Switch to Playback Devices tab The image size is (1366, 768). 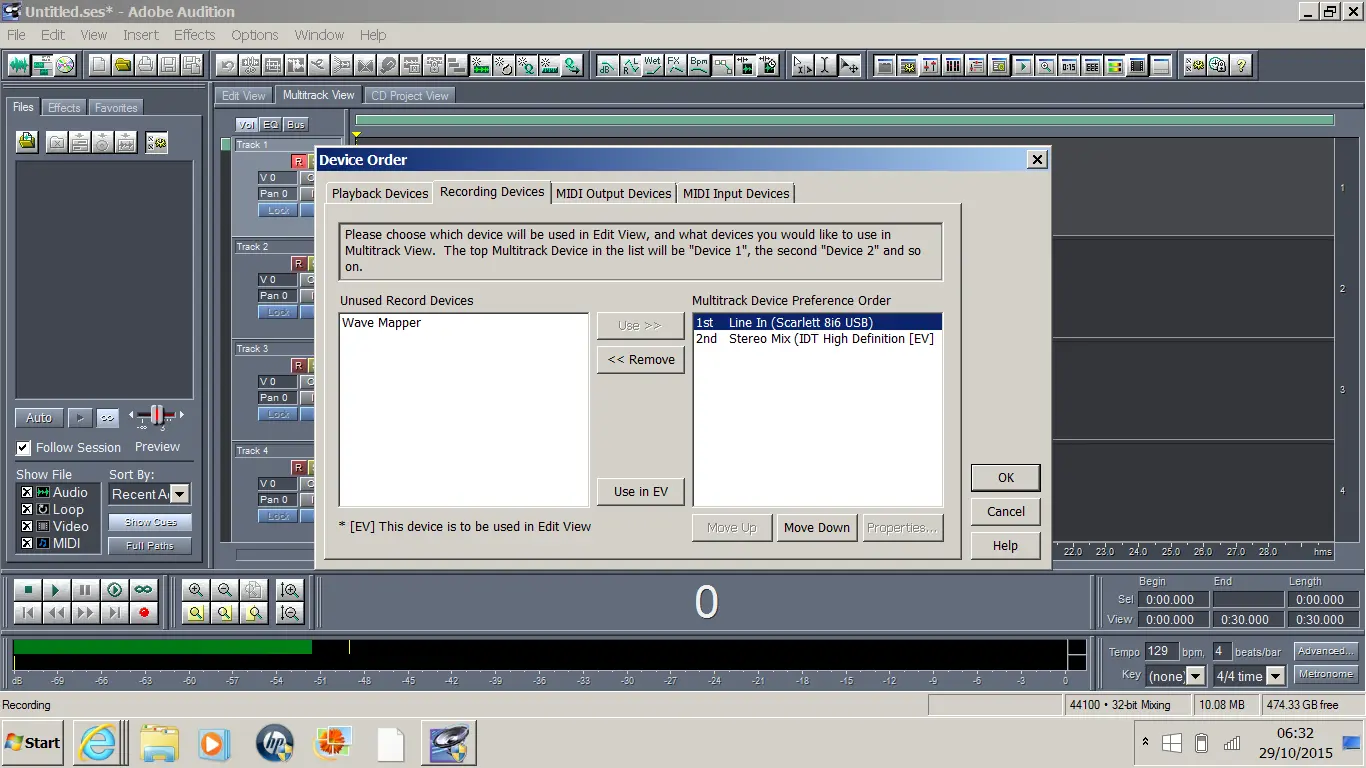380,194
